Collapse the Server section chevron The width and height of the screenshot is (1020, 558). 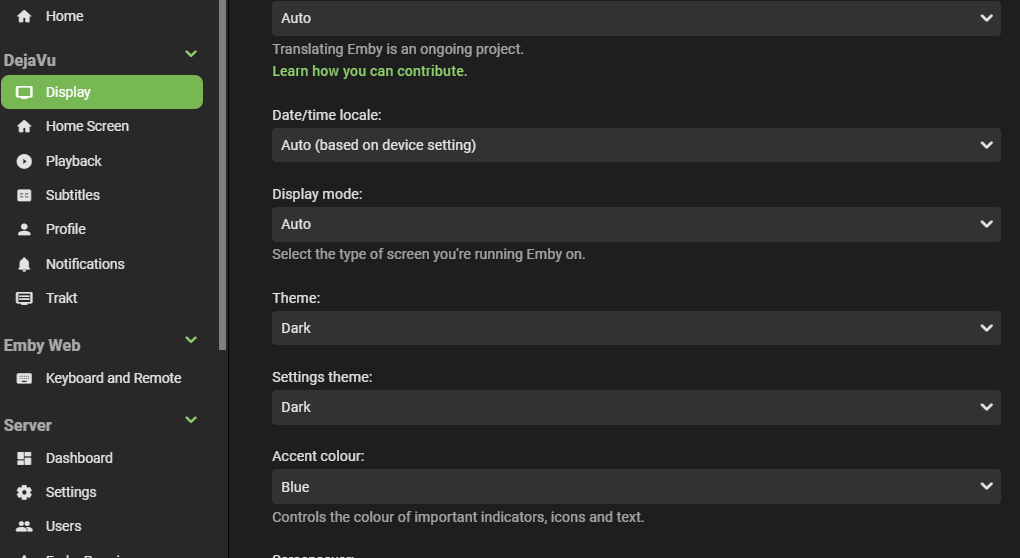click(191, 420)
